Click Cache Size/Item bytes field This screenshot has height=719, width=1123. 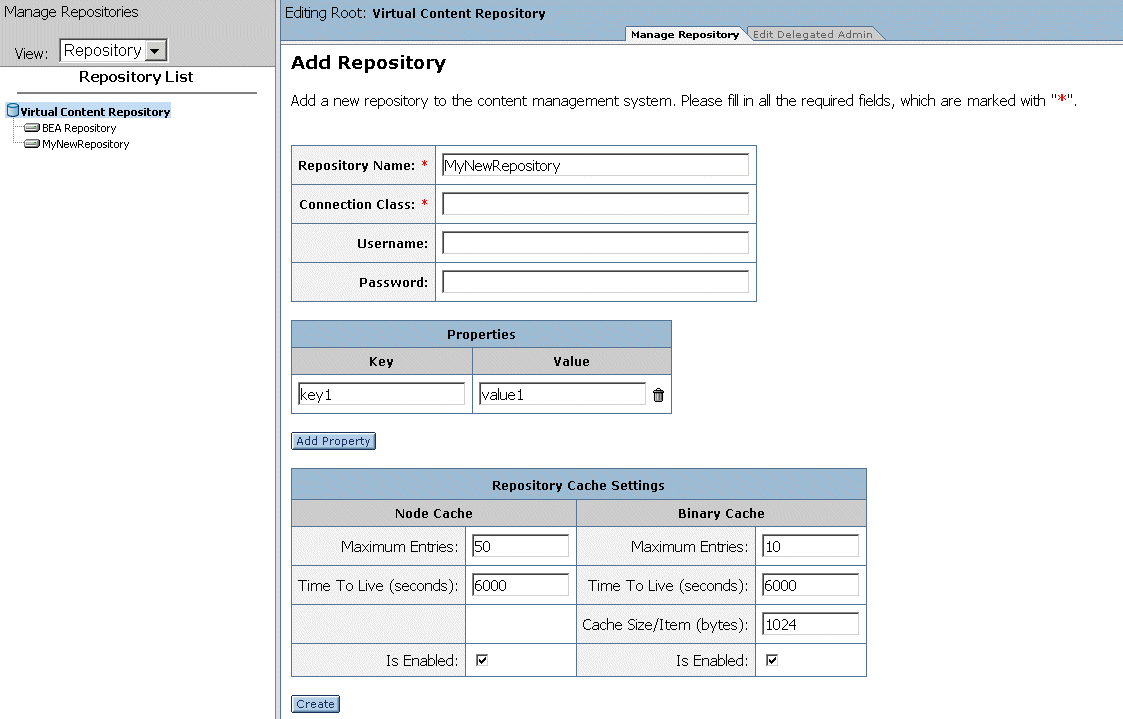pyautogui.click(x=811, y=624)
